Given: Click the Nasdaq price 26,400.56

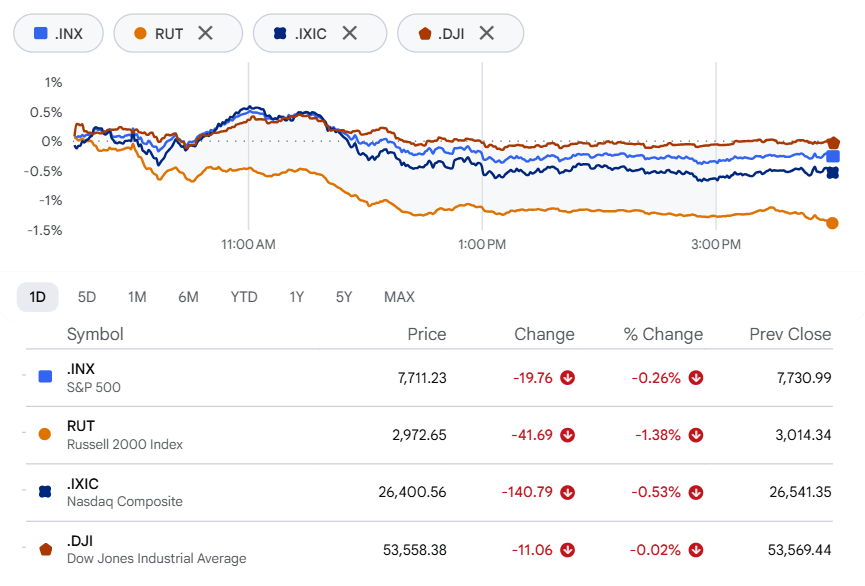Looking at the screenshot, I should tap(412, 492).
